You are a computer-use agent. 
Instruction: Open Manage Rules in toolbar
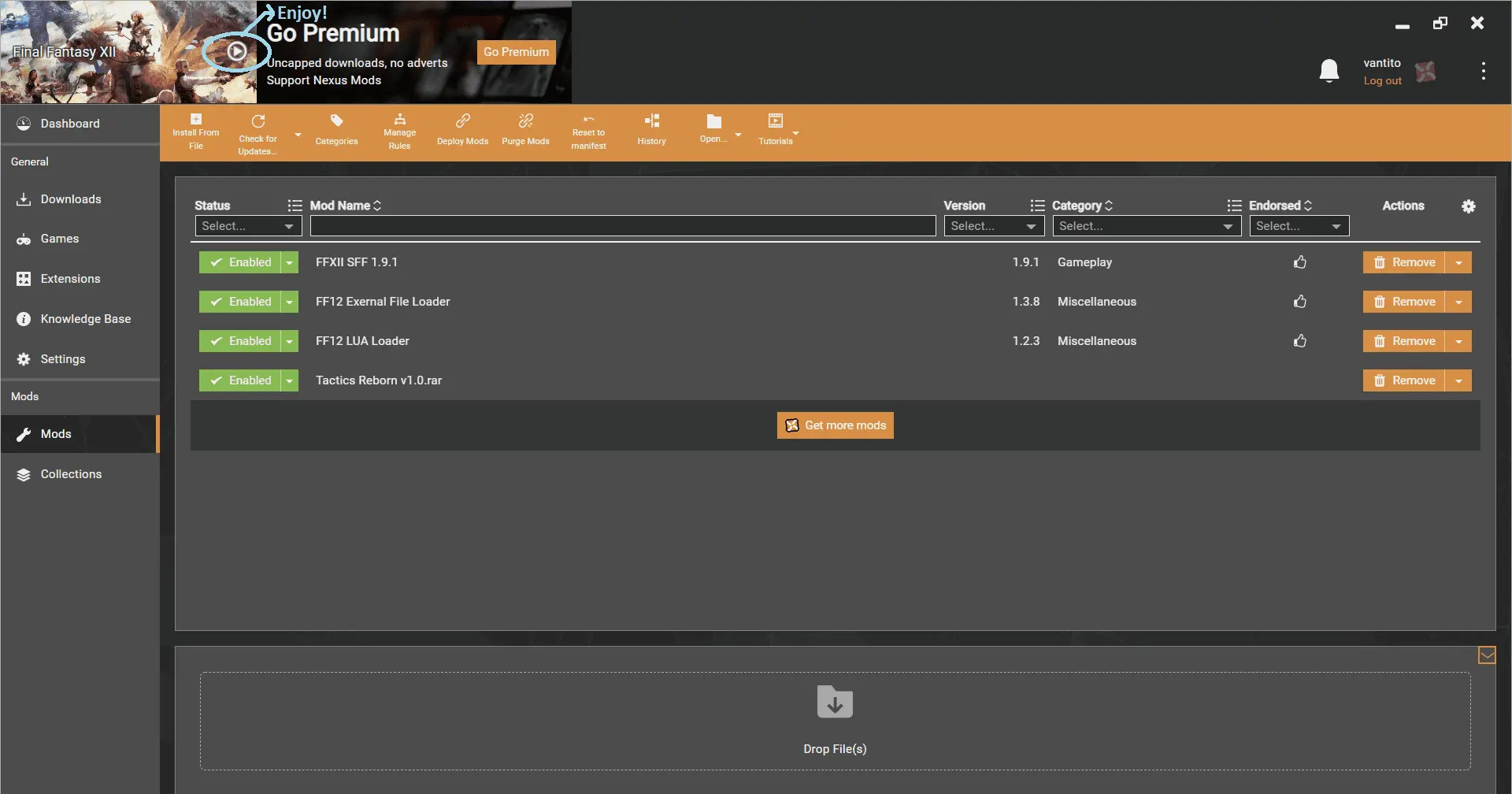tap(400, 120)
